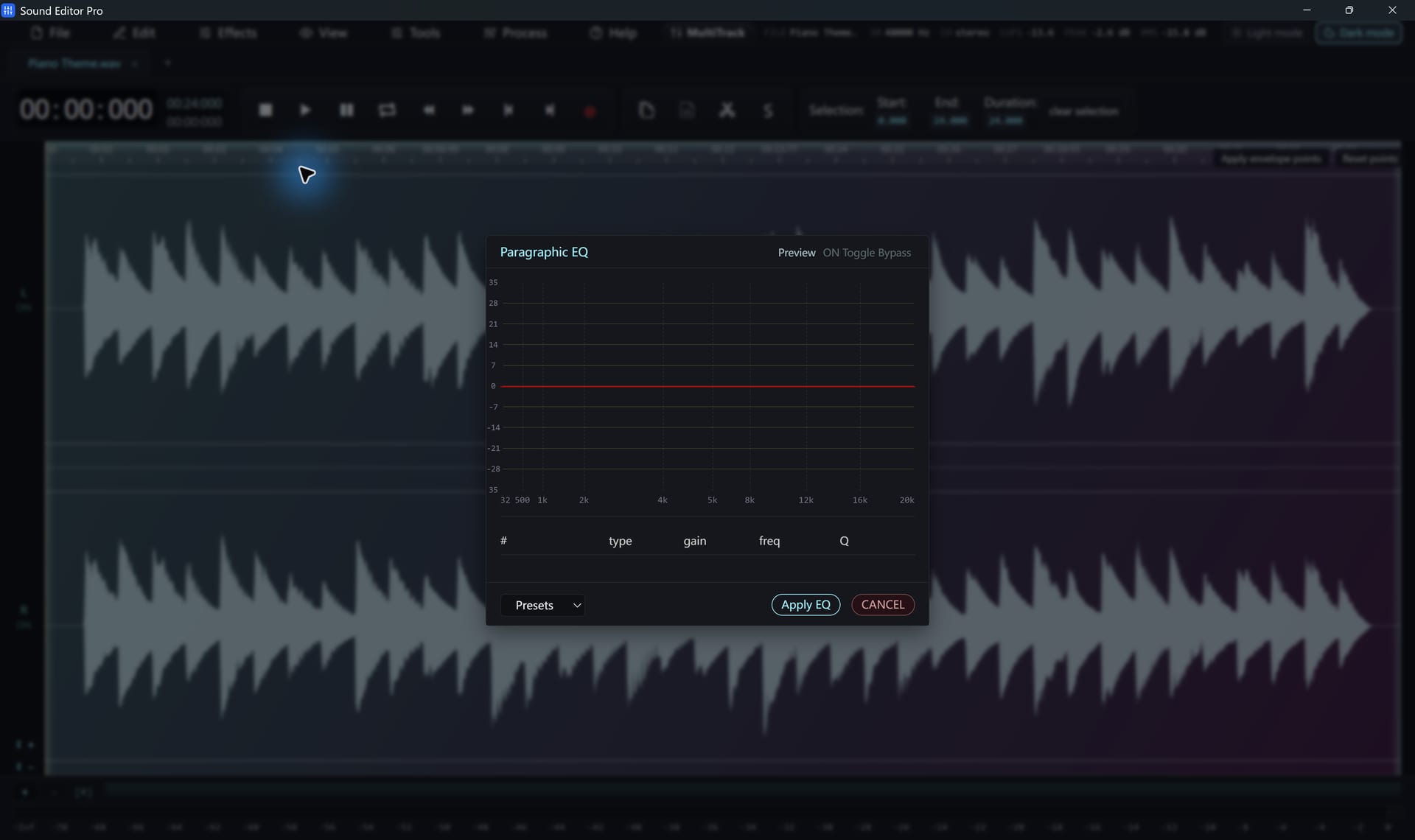Viewport: 1415px width, 840px height.
Task: Click the Reset points button
Action: (x=1369, y=159)
